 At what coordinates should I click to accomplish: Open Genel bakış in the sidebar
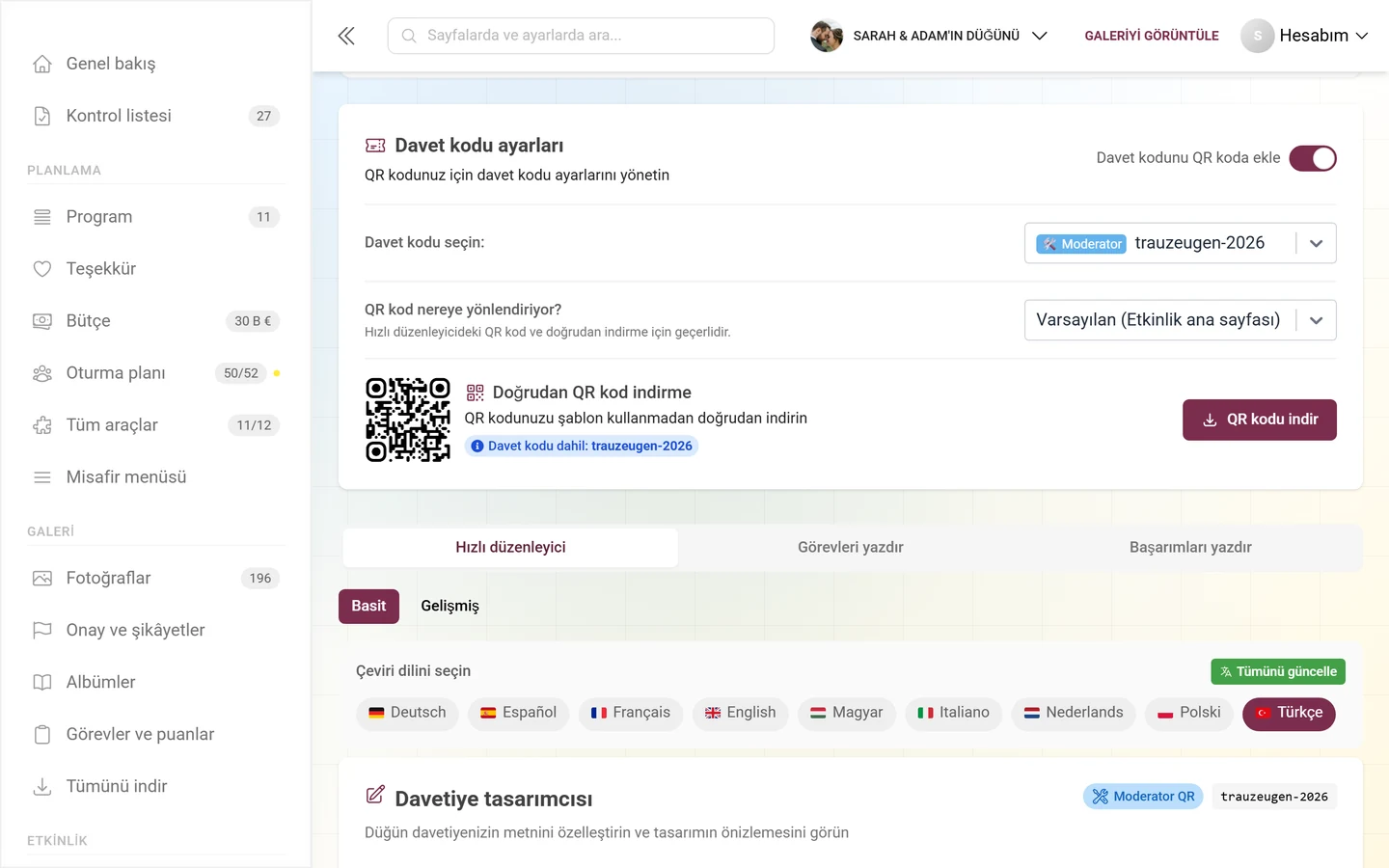point(155,64)
